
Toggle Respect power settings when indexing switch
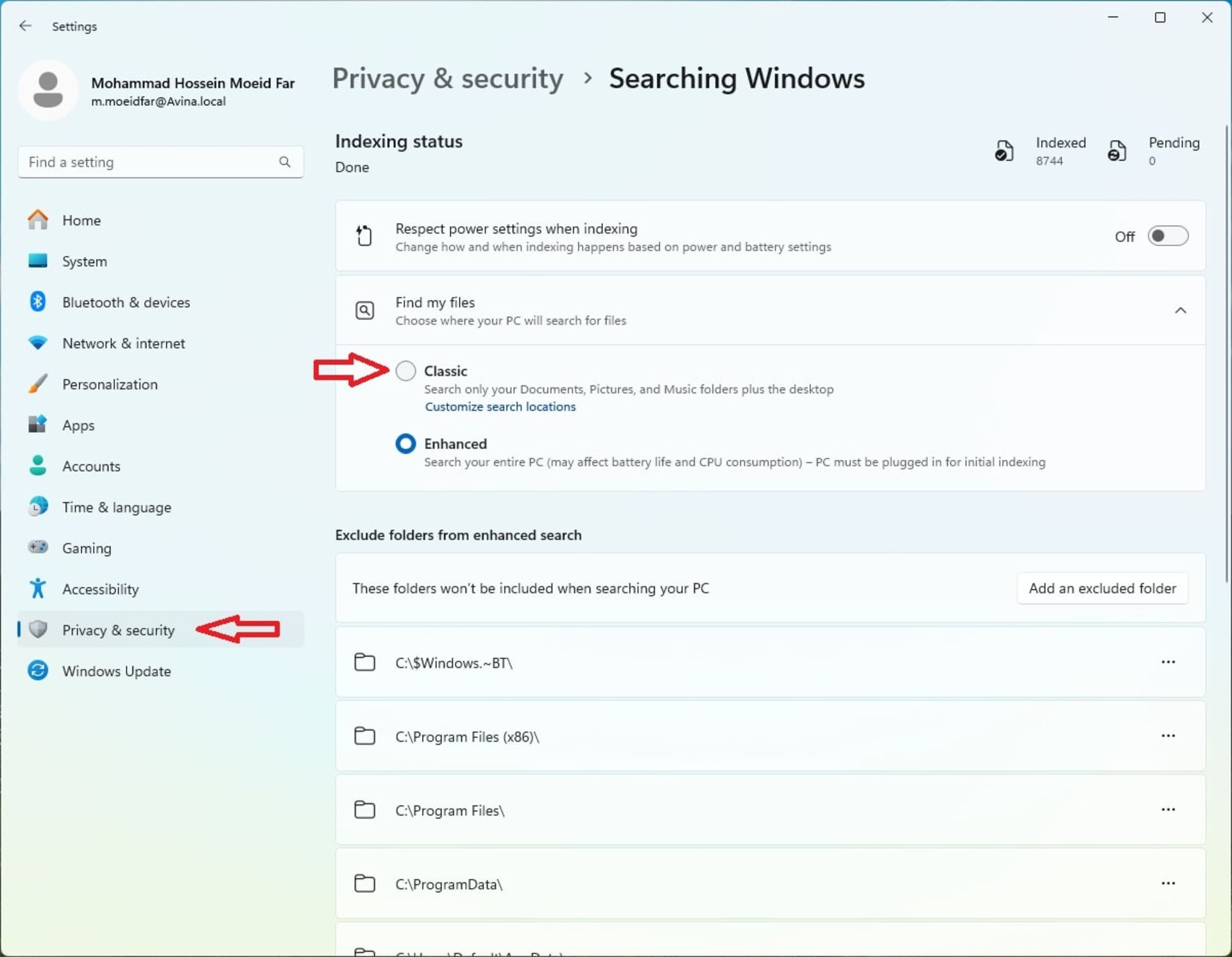pos(1168,236)
